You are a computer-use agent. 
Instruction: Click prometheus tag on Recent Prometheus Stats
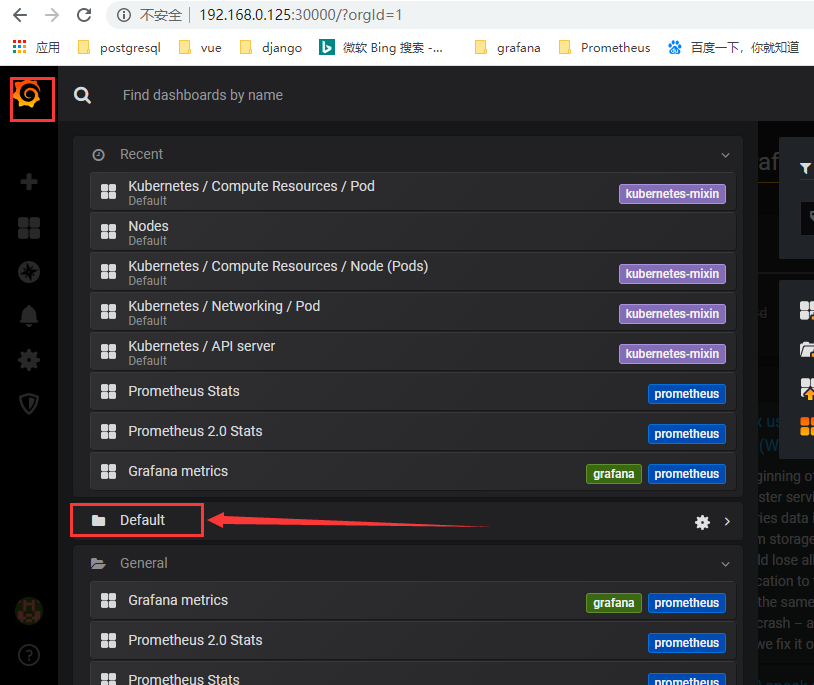pos(687,394)
